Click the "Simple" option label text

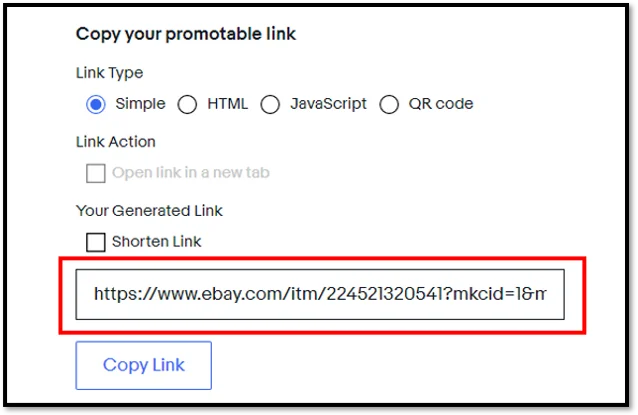[140, 104]
